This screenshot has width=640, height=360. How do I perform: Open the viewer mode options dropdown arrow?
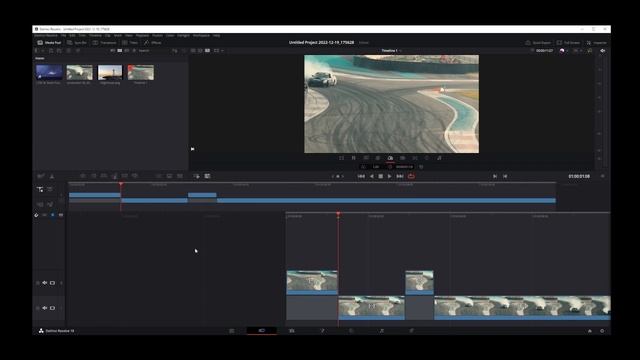(222, 51)
